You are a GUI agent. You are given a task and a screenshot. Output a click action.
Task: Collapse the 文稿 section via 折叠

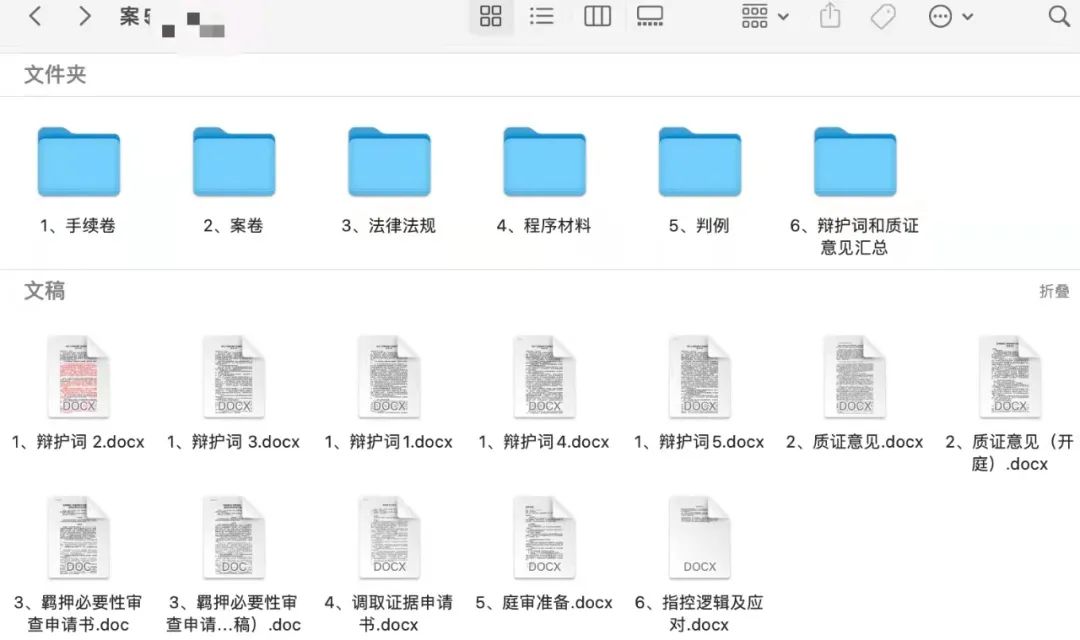tap(1057, 291)
